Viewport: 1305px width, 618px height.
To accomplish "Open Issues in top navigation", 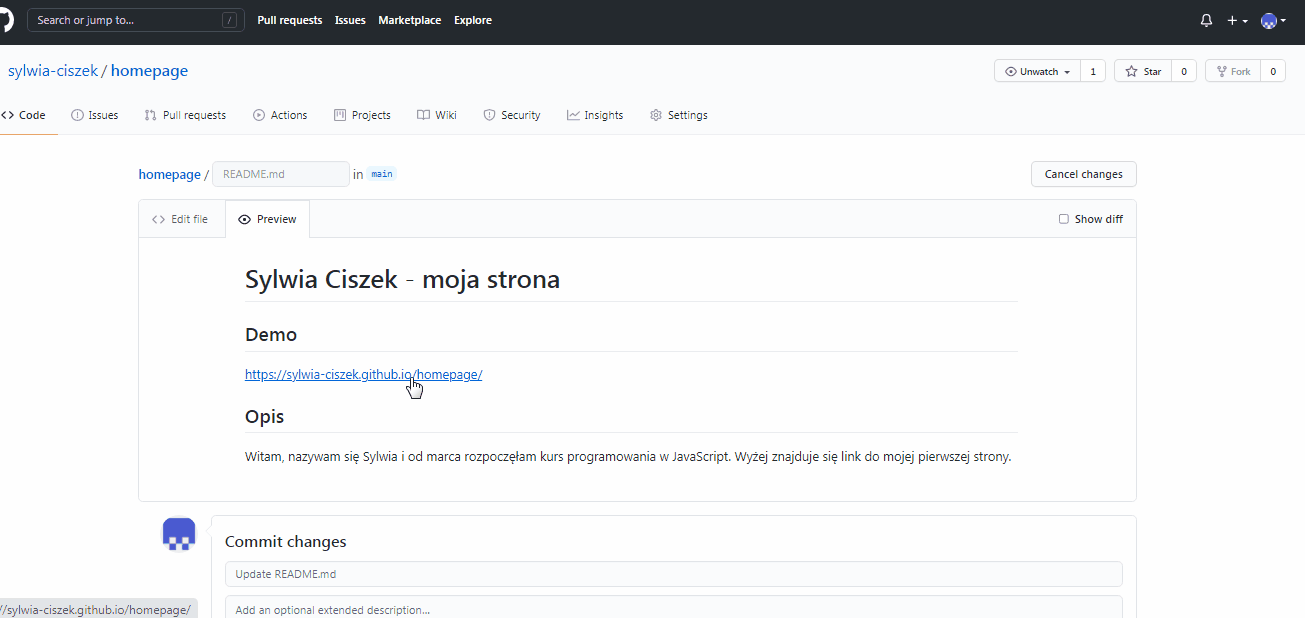I will pyautogui.click(x=350, y=20).
